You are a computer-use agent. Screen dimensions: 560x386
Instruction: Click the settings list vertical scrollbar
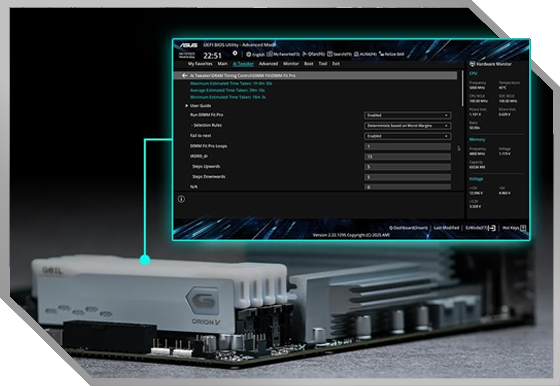pyautogui.click(x=462, y=88)
